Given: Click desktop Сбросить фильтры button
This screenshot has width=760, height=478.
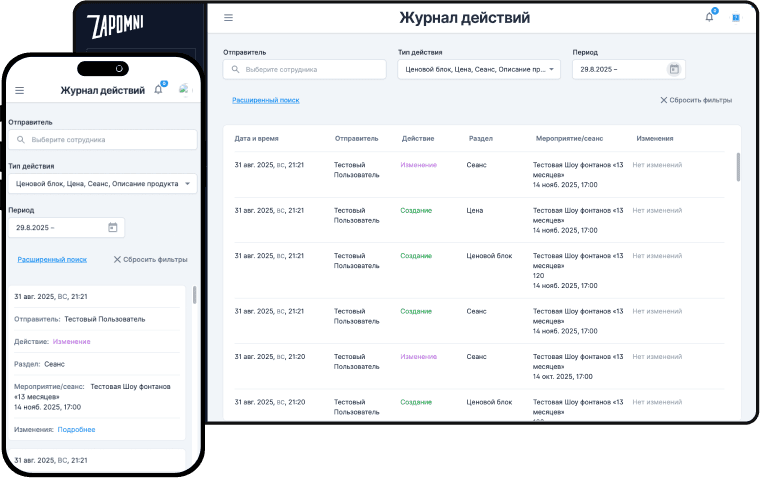Looking at the screenshot, I should pos(696,100).
